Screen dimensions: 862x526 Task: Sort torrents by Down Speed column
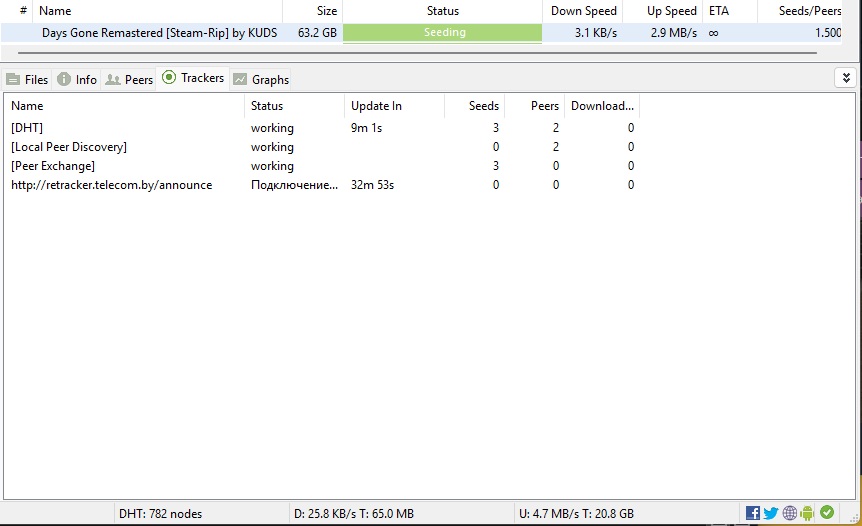(x=583, y=11)
